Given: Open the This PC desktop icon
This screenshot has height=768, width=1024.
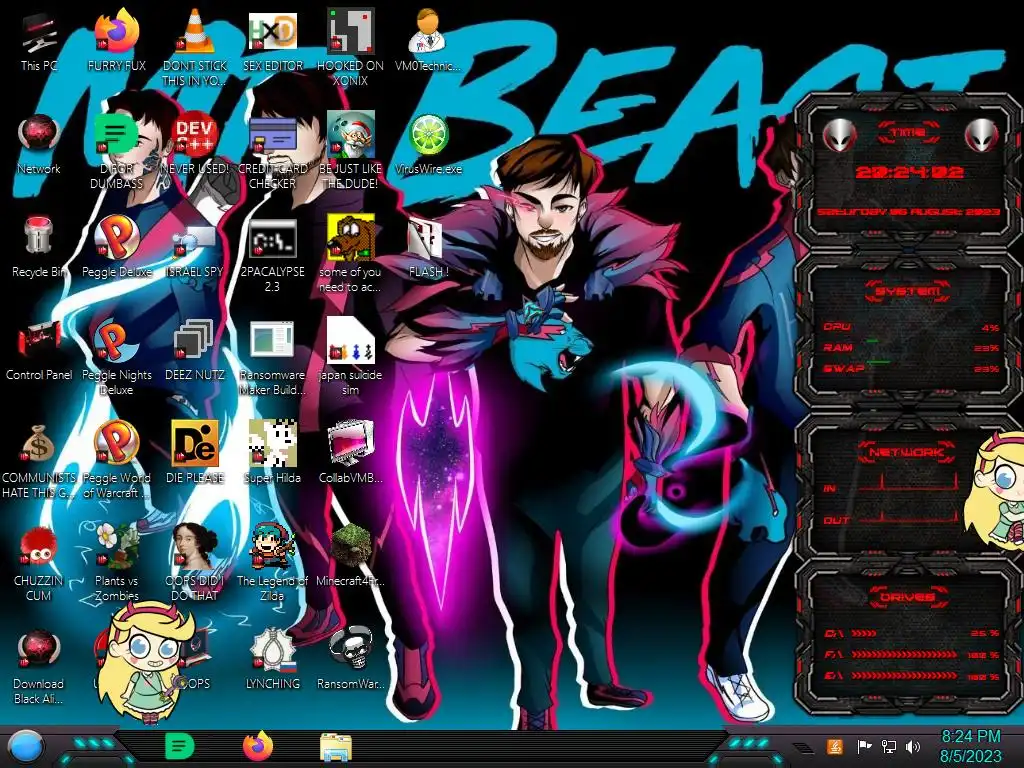Looking at the screenshot, I should click(39, 40).
